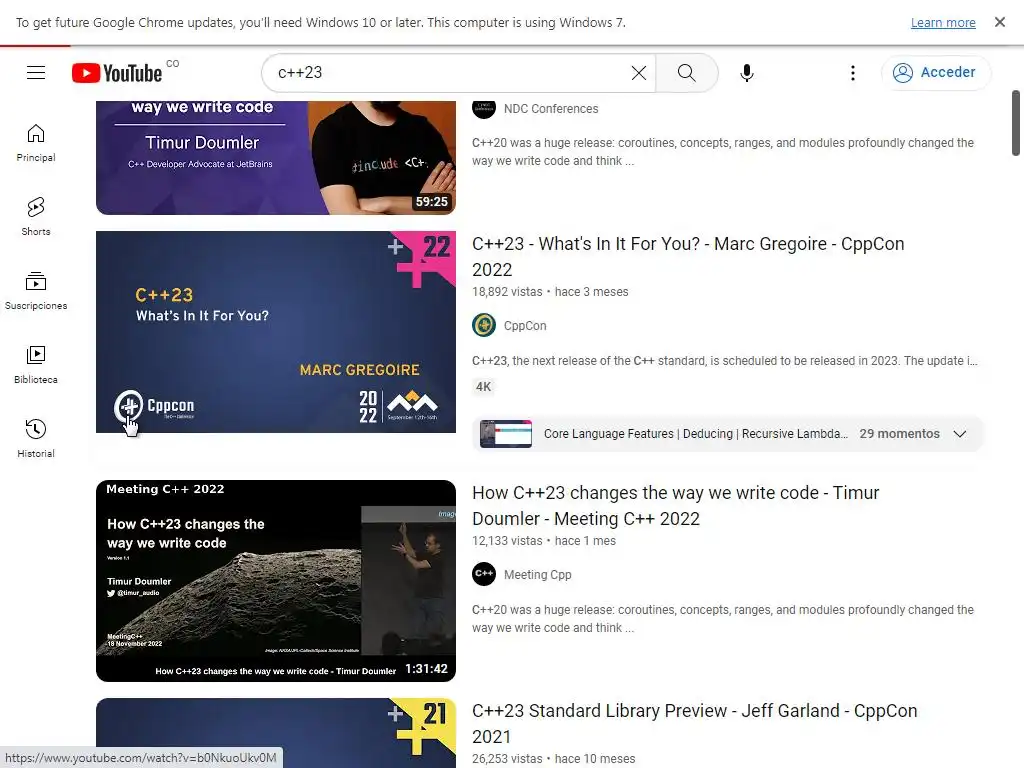
Task: Click the 18,892 vistas metadata text
Action: (507, 292)
